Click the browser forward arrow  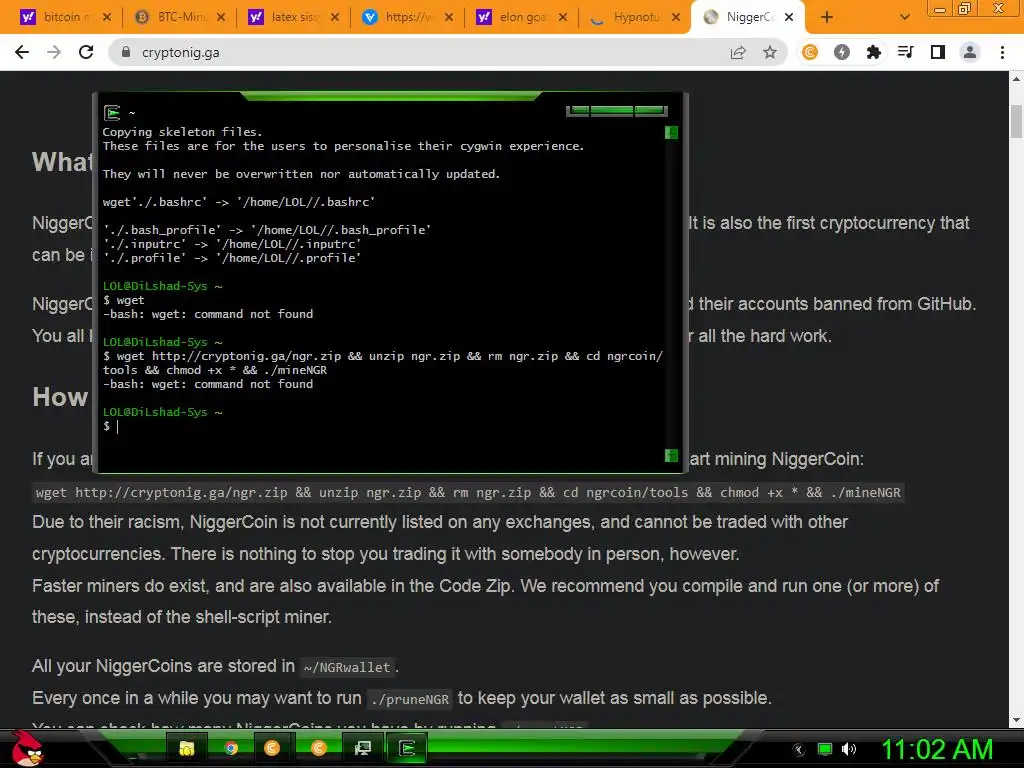coord(54,52)
